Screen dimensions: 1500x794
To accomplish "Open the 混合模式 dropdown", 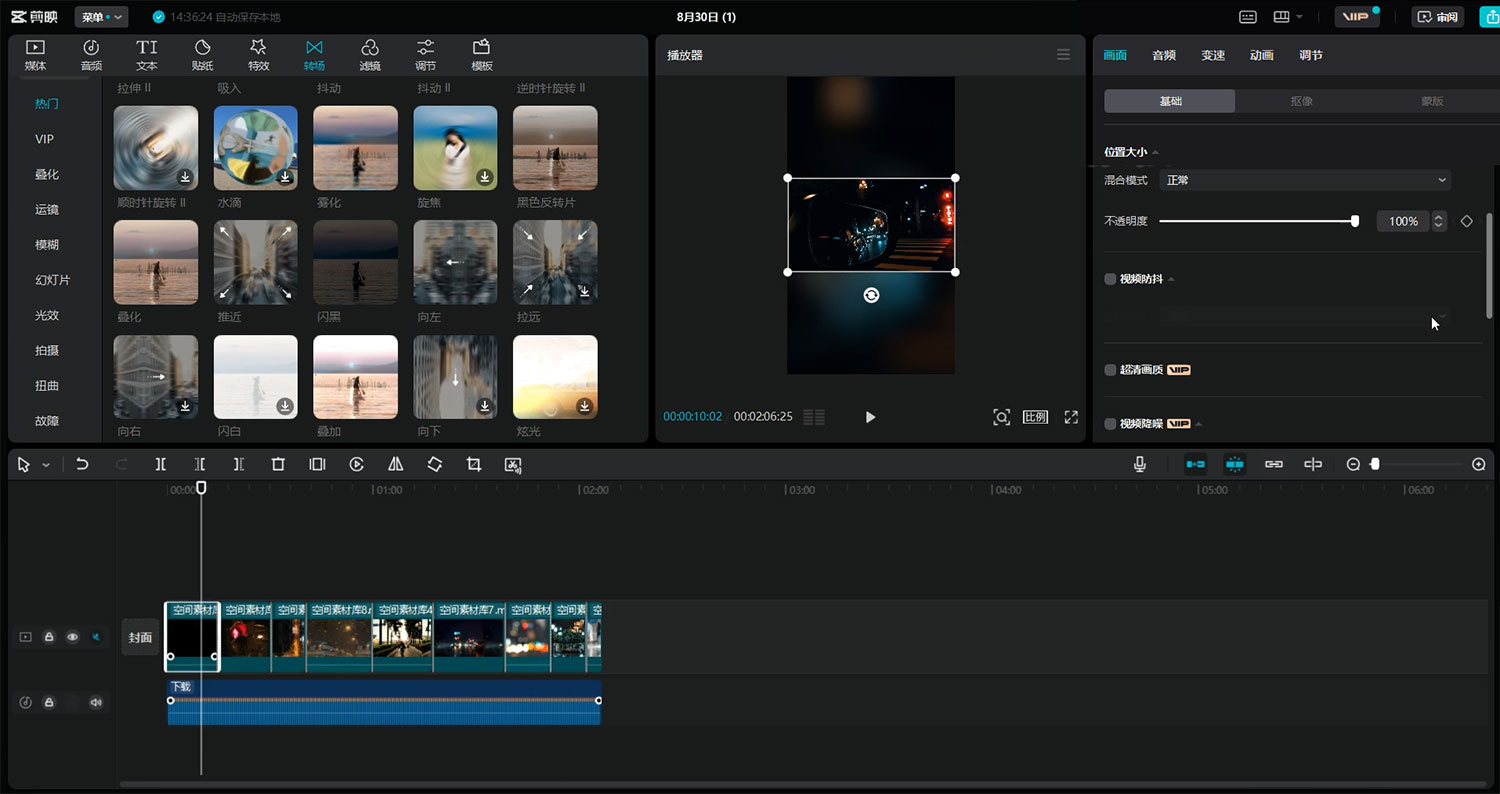I will pyautogui.click(x=1304, y=180).
